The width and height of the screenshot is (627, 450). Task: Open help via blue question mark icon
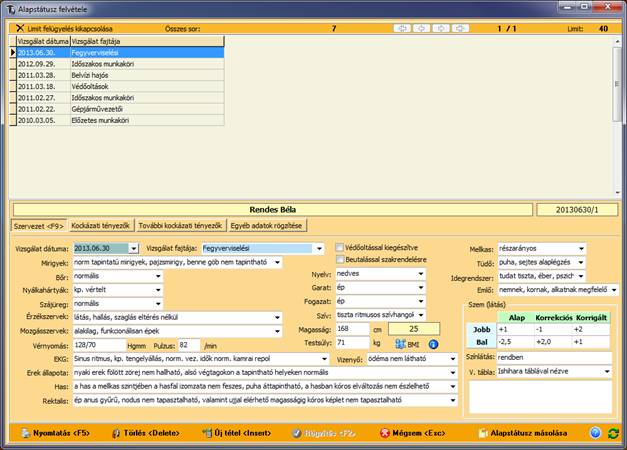pyautogui.click(x=595, y=433)
